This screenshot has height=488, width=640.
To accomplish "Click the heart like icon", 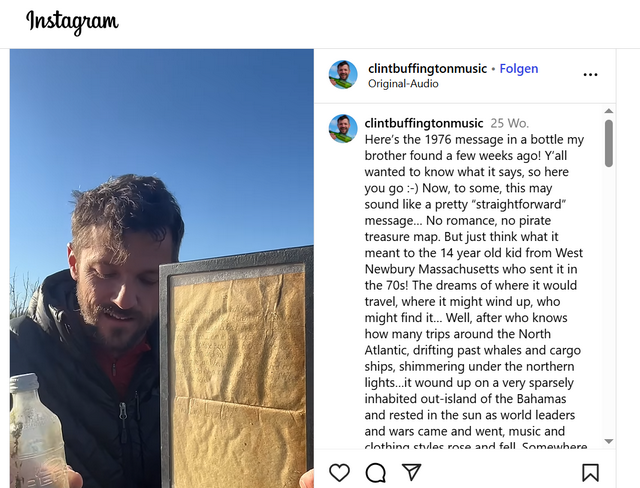I will pyautogui.click(x=339, y=472).
